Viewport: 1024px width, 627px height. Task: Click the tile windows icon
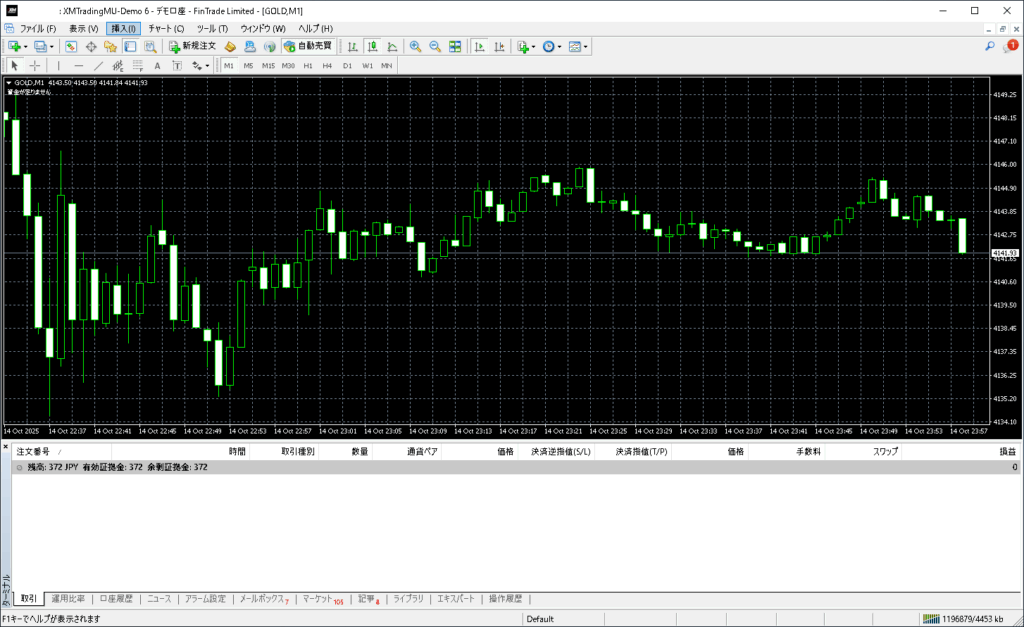[455, 46]
